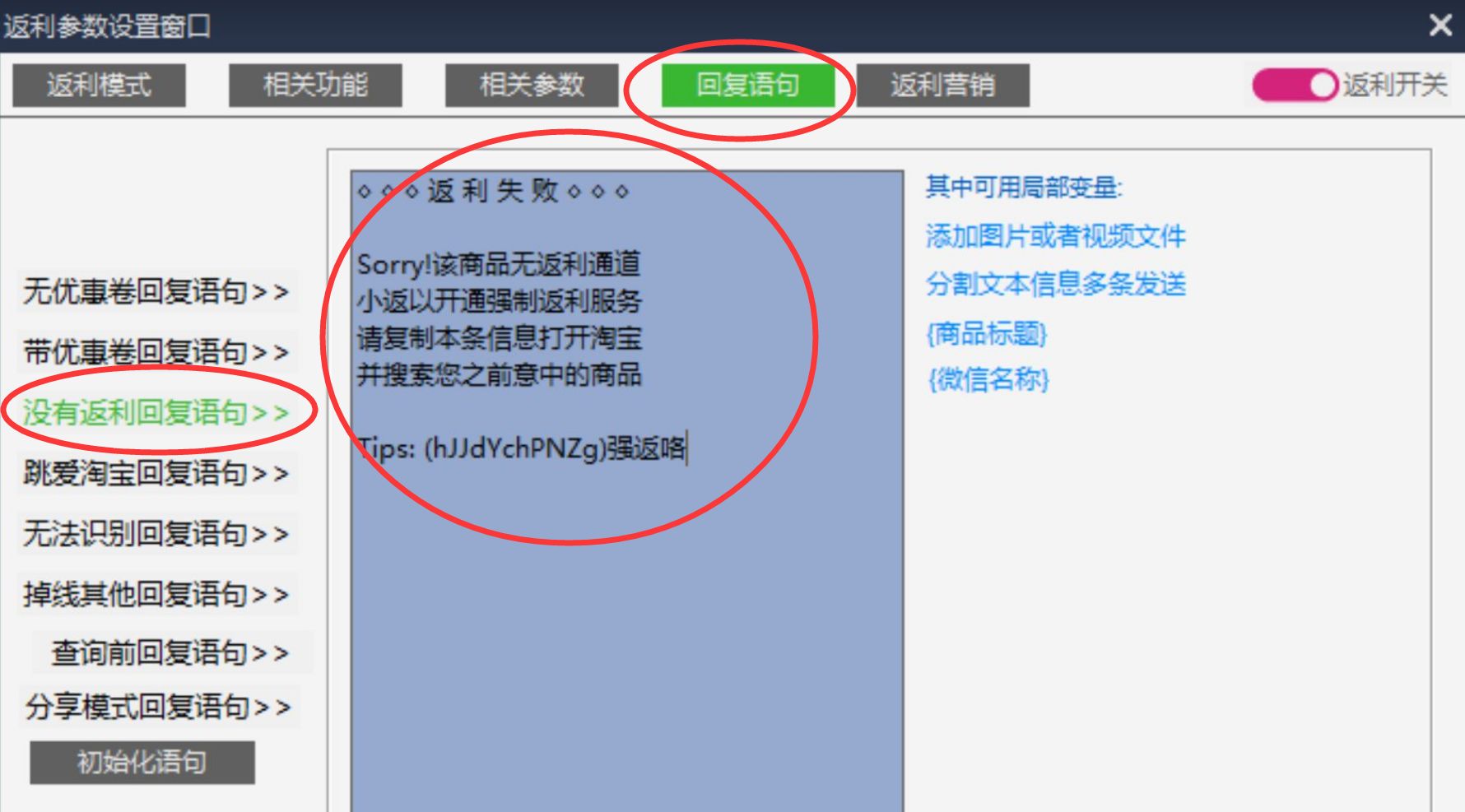Show 无法识别回复语句>> settings
Viewport: 1465px width, 812px height.
coord(156,534)
